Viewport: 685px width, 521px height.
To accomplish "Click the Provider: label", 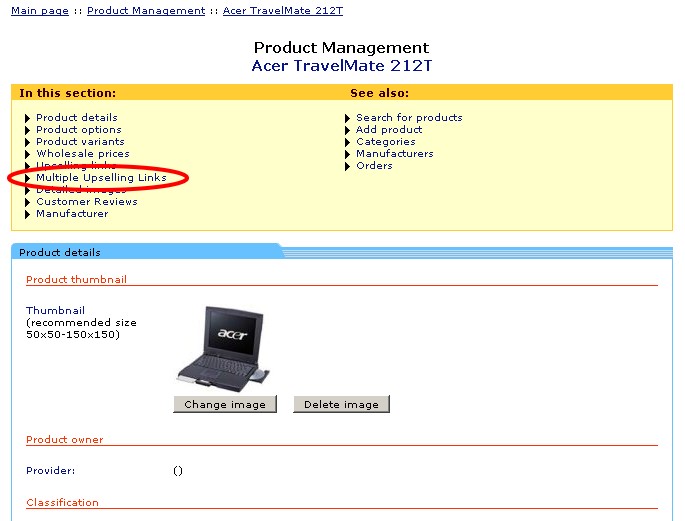I will 51,470.
